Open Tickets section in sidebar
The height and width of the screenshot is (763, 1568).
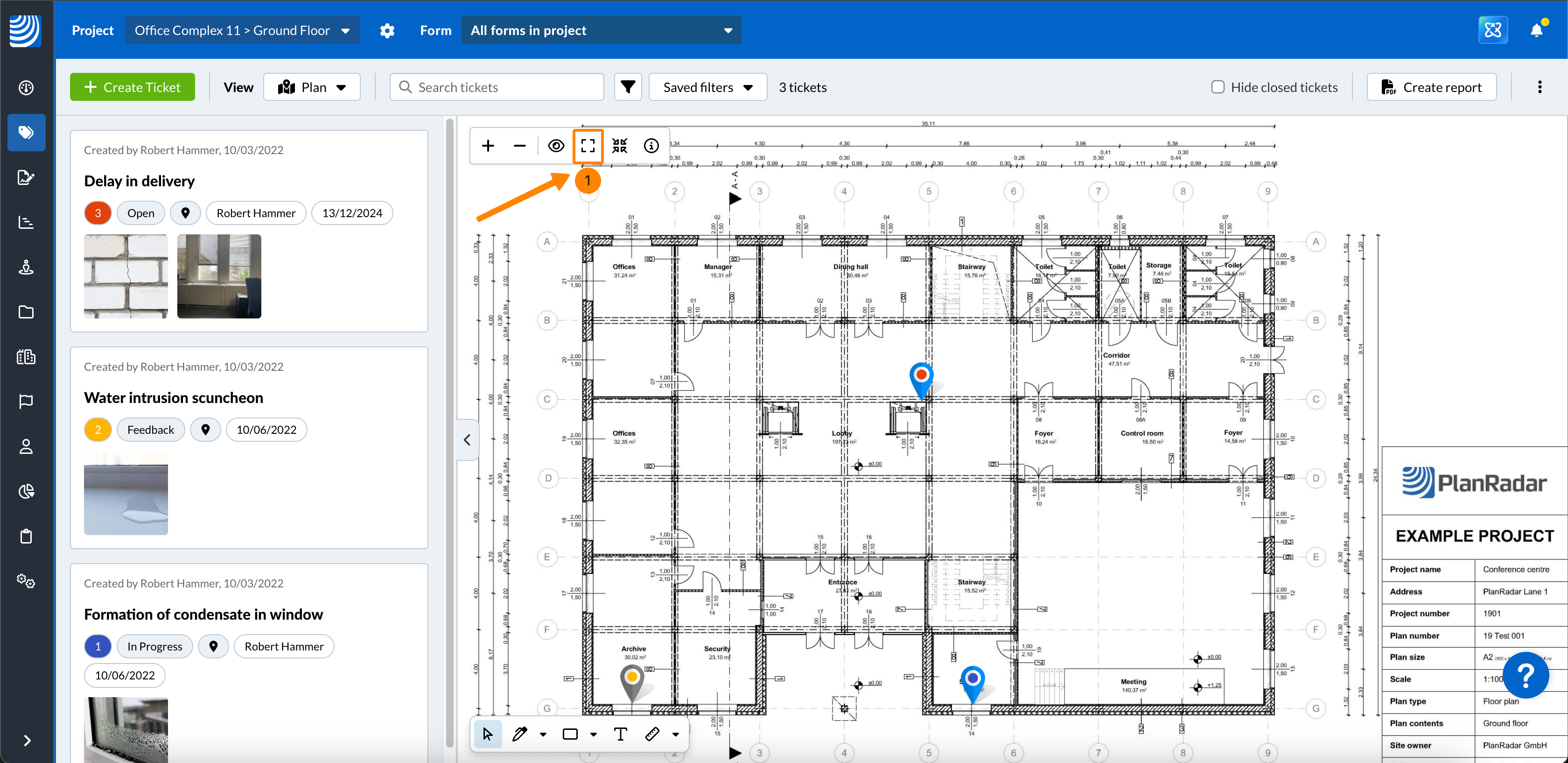(26, 132)
